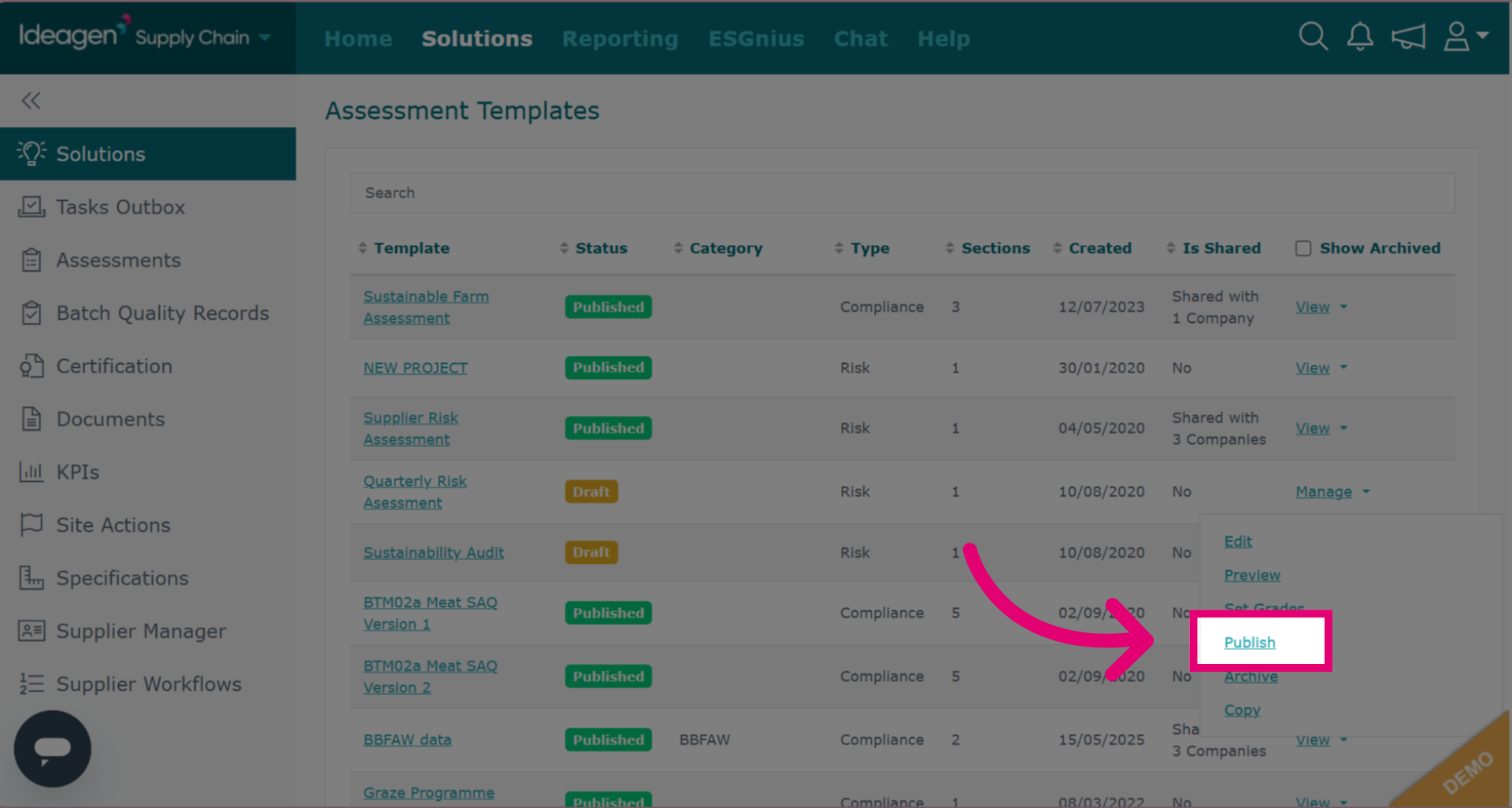Toggle Manage dropdown arrow for Quarterly Risk Asessment

pyautogui.click(x=1366, y=491)
